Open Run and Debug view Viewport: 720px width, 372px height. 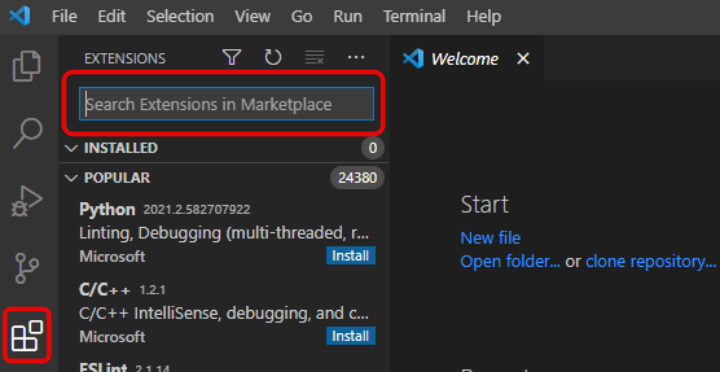[x=27, y=201]
